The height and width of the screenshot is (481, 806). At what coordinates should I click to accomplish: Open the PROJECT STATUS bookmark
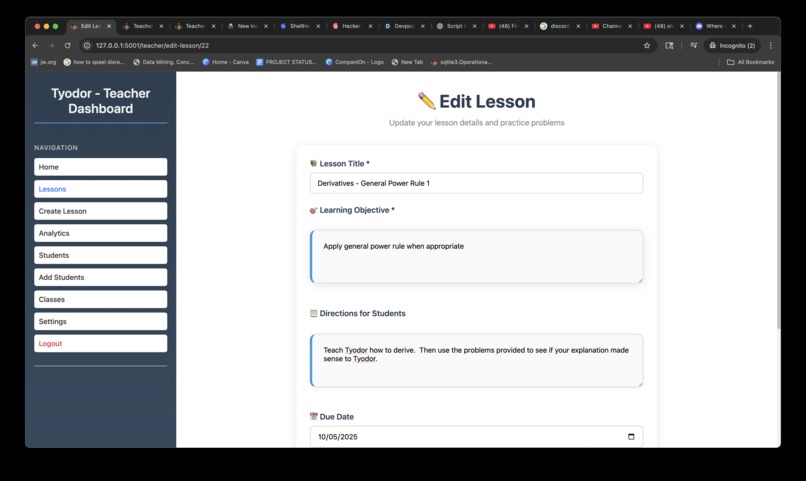286,62
